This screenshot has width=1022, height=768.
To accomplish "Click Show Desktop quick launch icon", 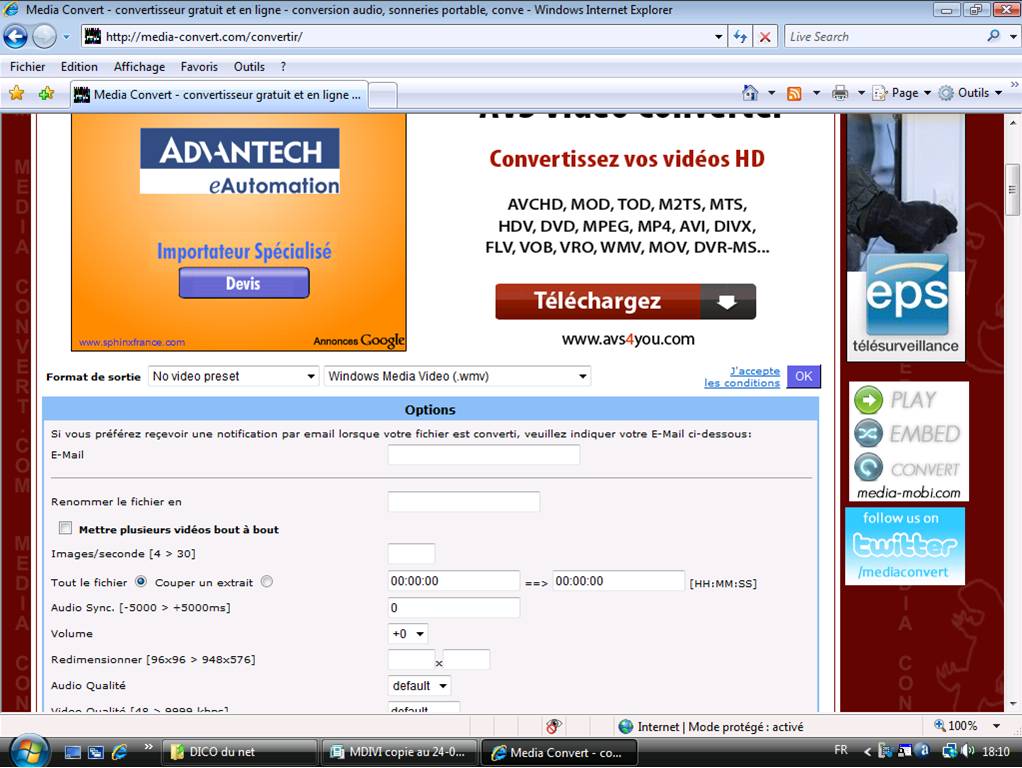I will click(72, 752).
